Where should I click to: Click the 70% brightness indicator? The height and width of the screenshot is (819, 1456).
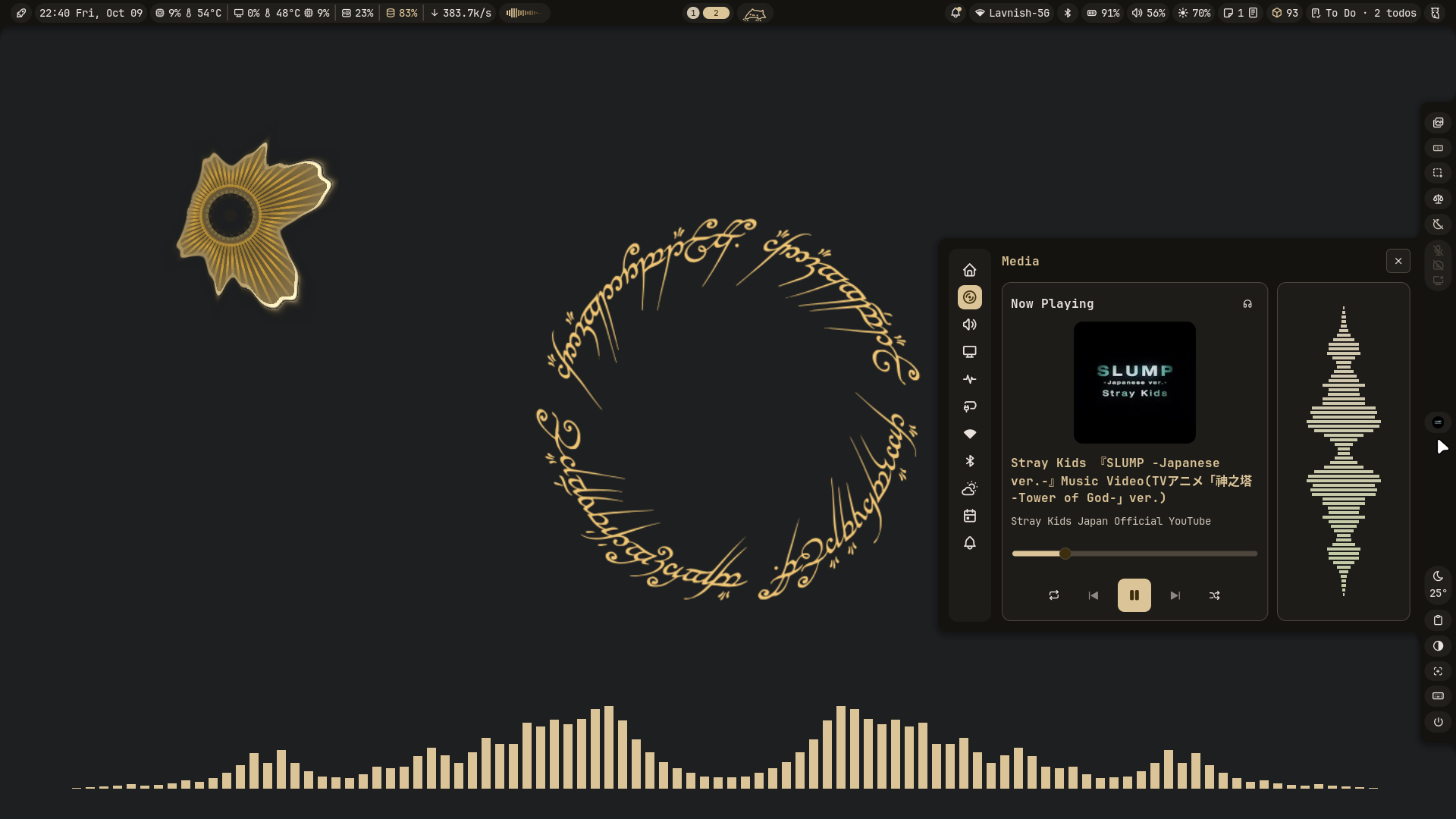1194,13
